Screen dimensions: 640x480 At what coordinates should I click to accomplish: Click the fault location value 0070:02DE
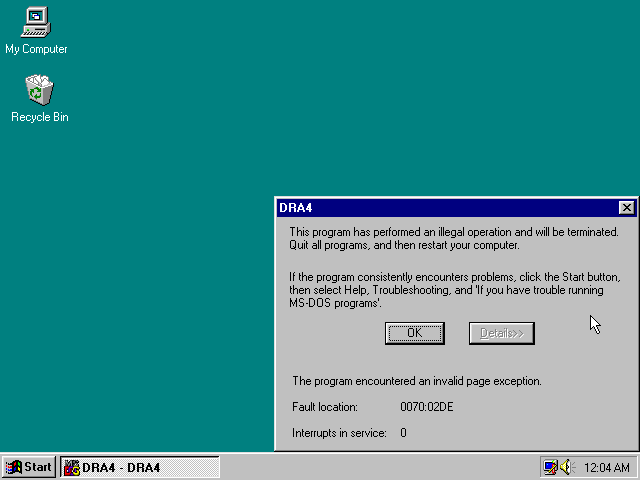(427, 407)
